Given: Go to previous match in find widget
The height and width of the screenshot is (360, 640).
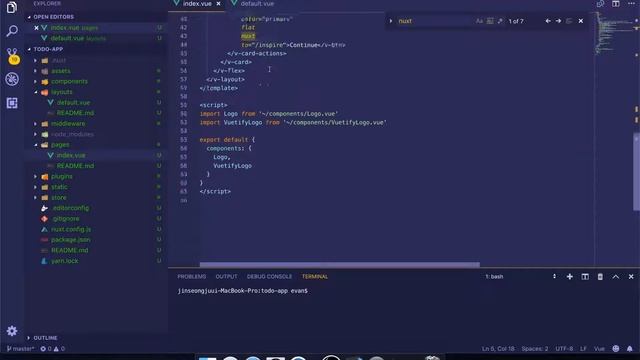Looking at the screenshot, I should [548, 21].
